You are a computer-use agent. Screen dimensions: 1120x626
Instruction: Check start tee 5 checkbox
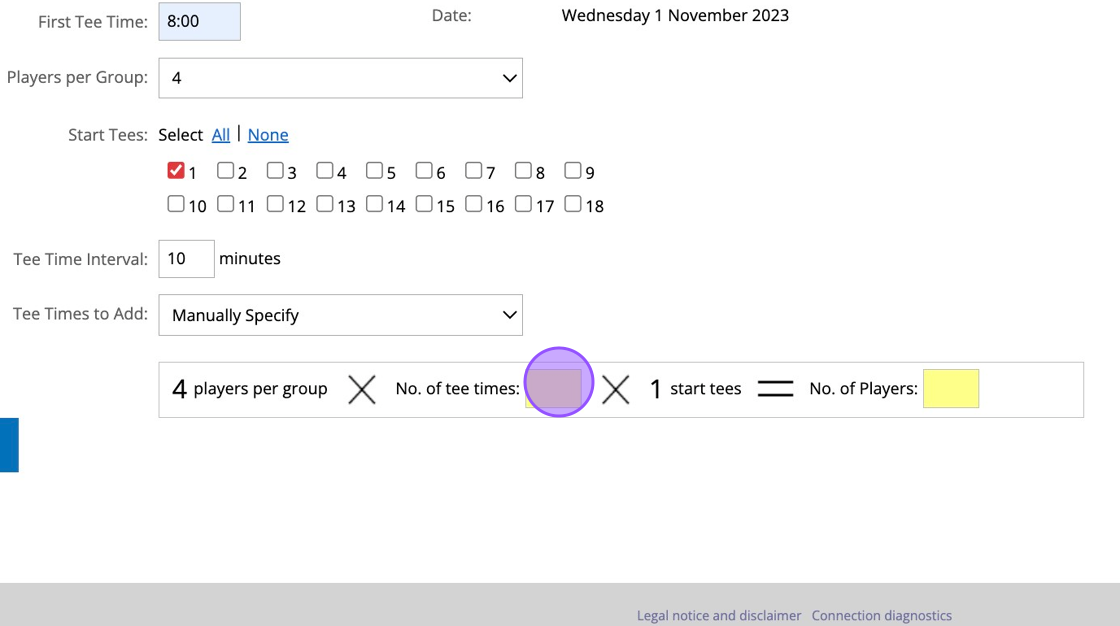pos(374,171)
